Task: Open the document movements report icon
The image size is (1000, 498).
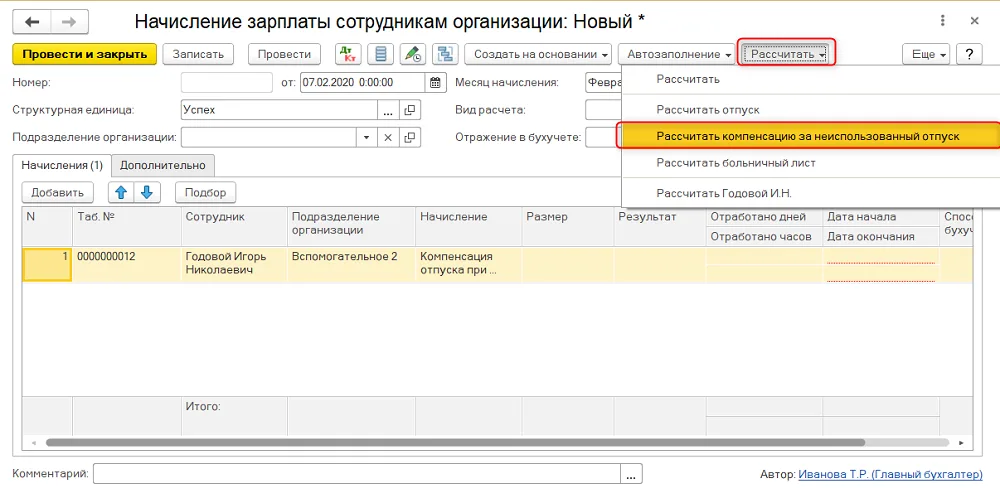Action: tap(380, 54)
